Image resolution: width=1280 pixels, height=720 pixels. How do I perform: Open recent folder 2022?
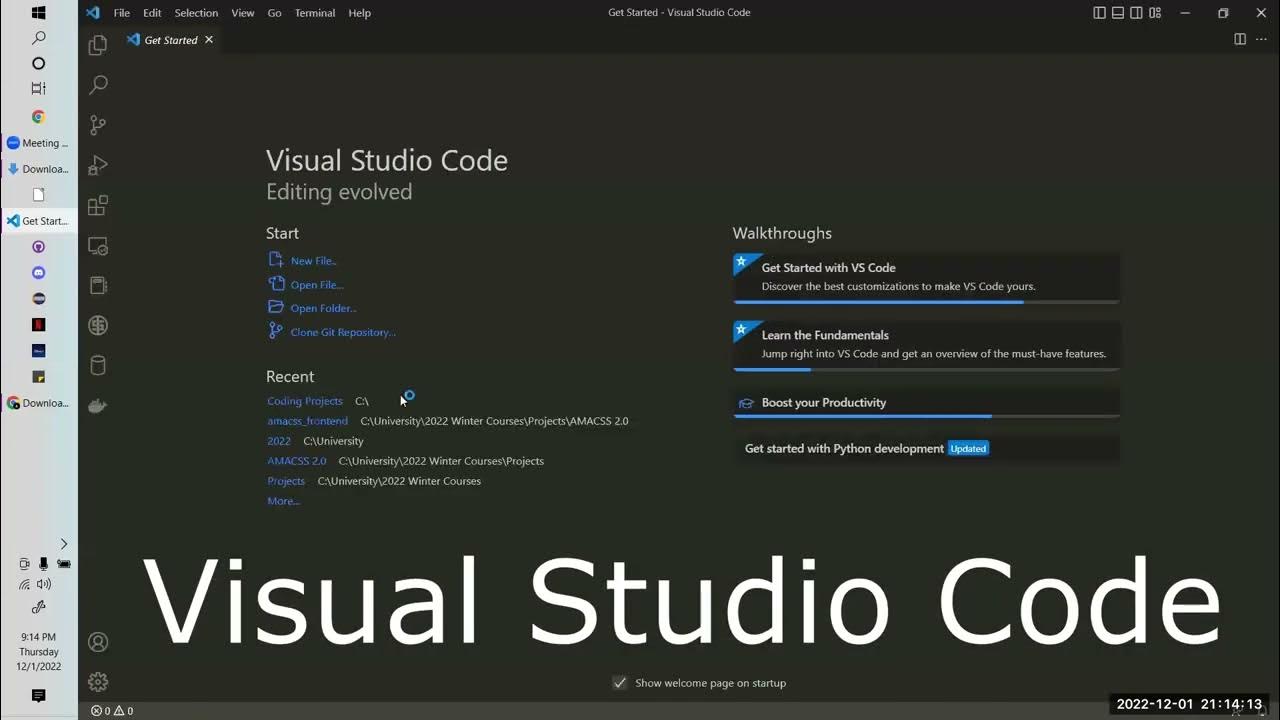(279, 441)
